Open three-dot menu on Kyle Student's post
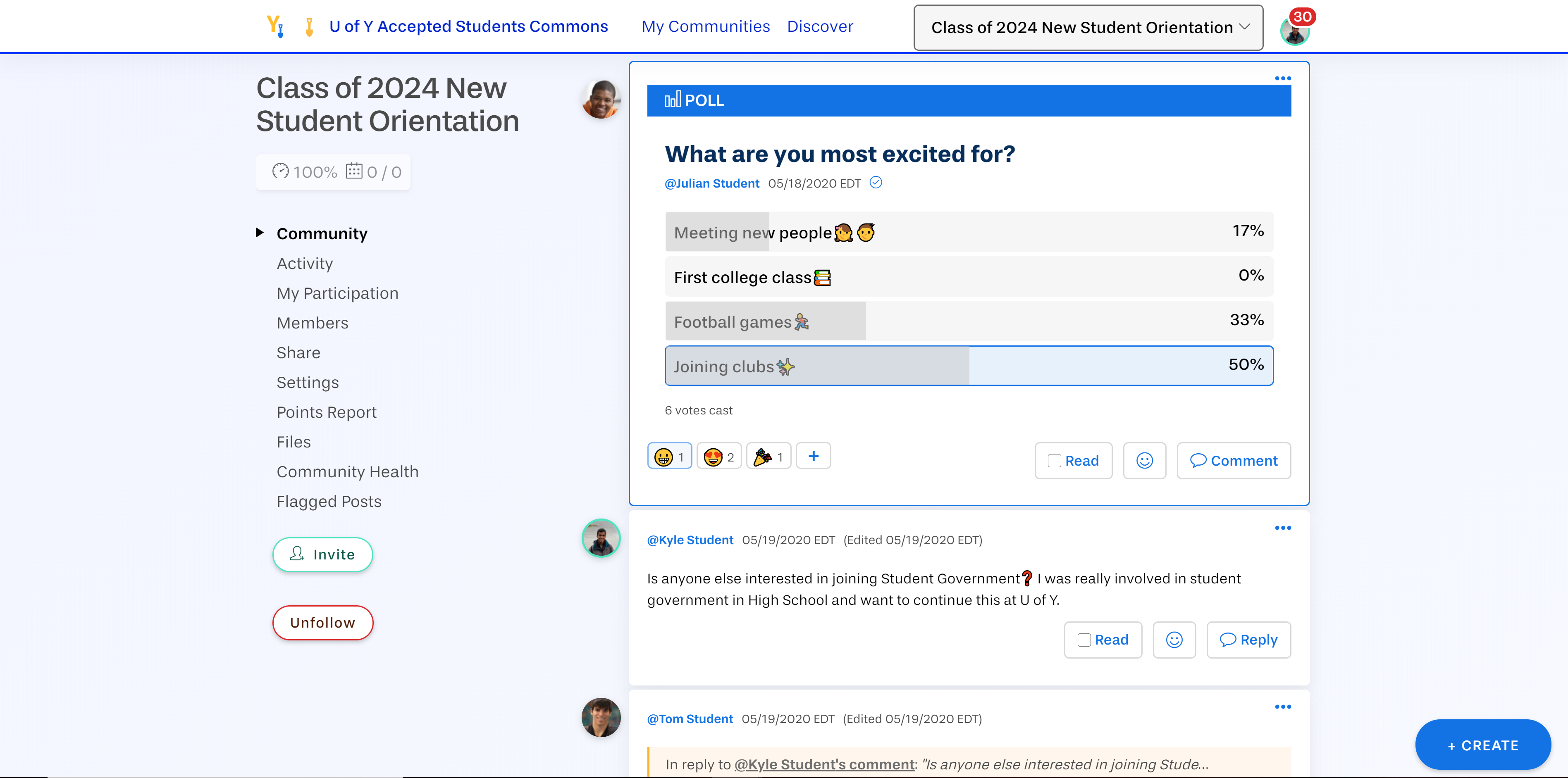 pos(1282,528)
